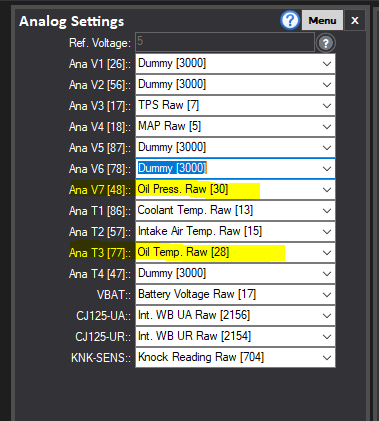The width and height of the screenshot is (379, 421).
Task: Click the 'Analog Settings' title text
Action: coord(72,21)
